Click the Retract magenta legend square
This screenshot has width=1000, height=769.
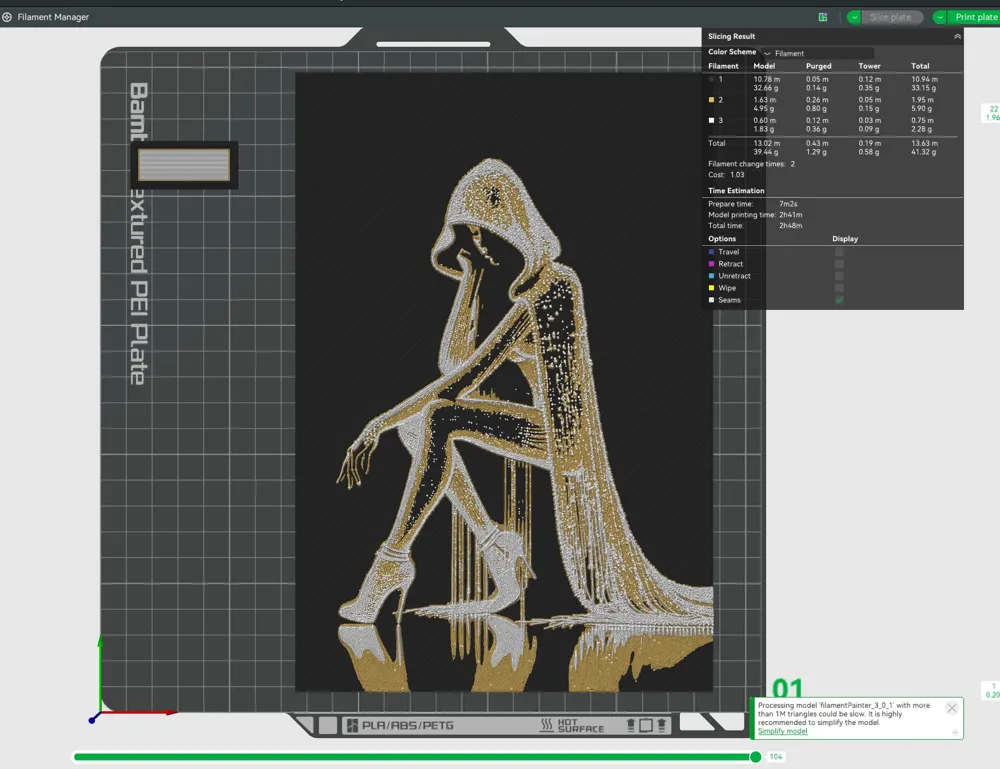tap(711, 264)
